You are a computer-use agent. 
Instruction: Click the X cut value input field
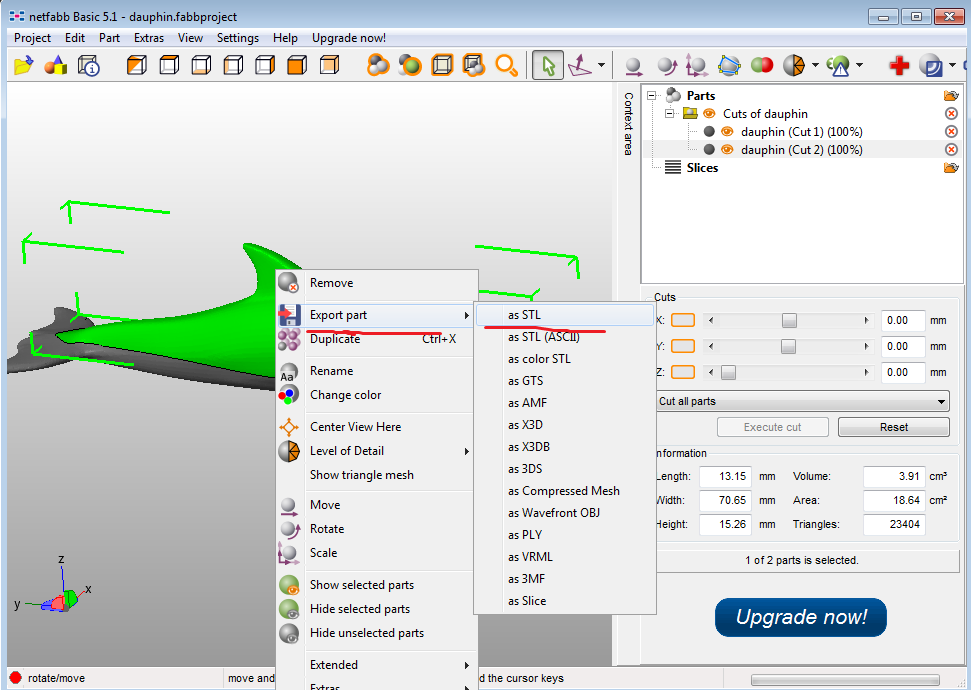point(902,320)
